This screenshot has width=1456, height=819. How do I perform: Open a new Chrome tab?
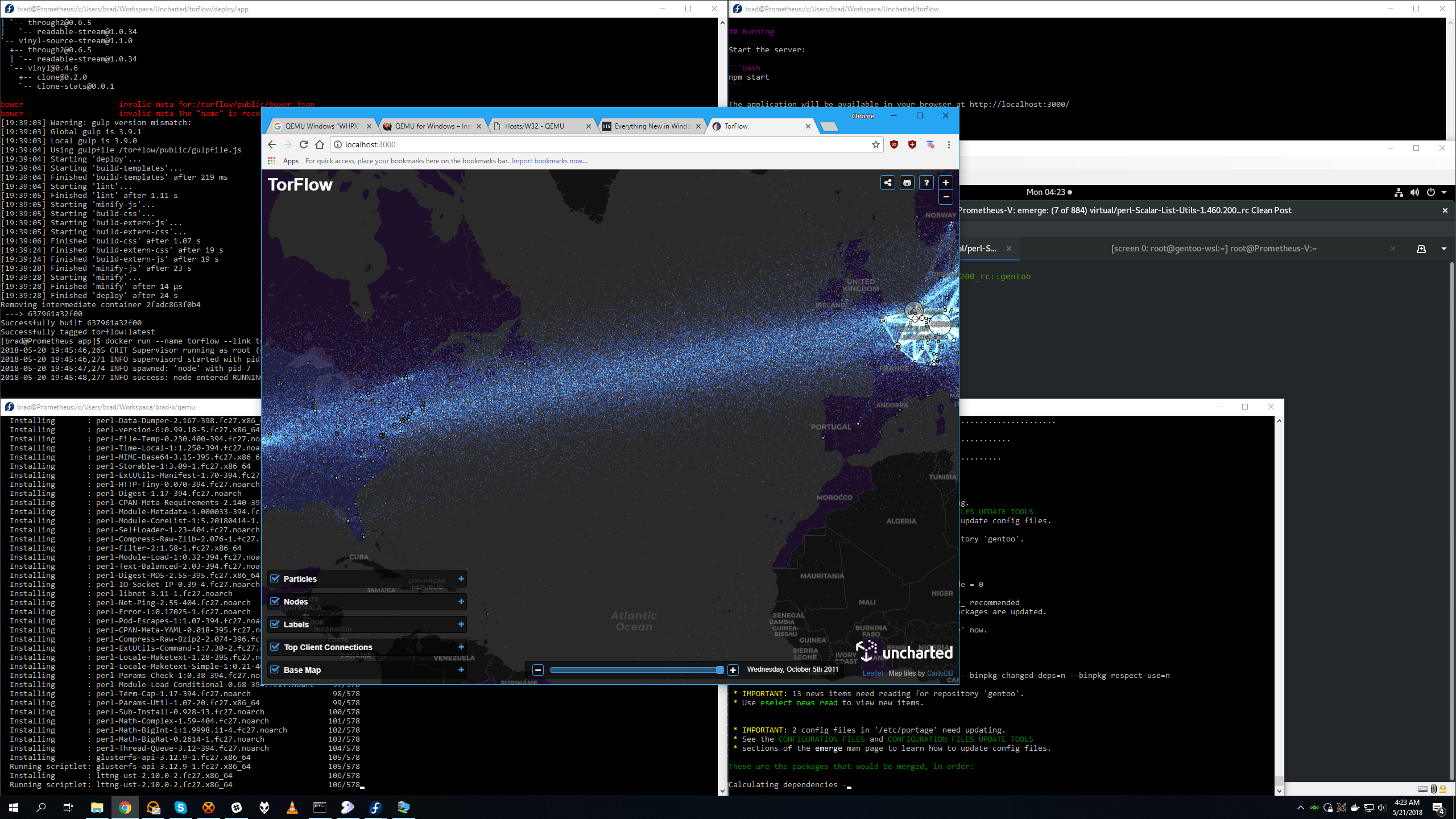coord(829,126)
